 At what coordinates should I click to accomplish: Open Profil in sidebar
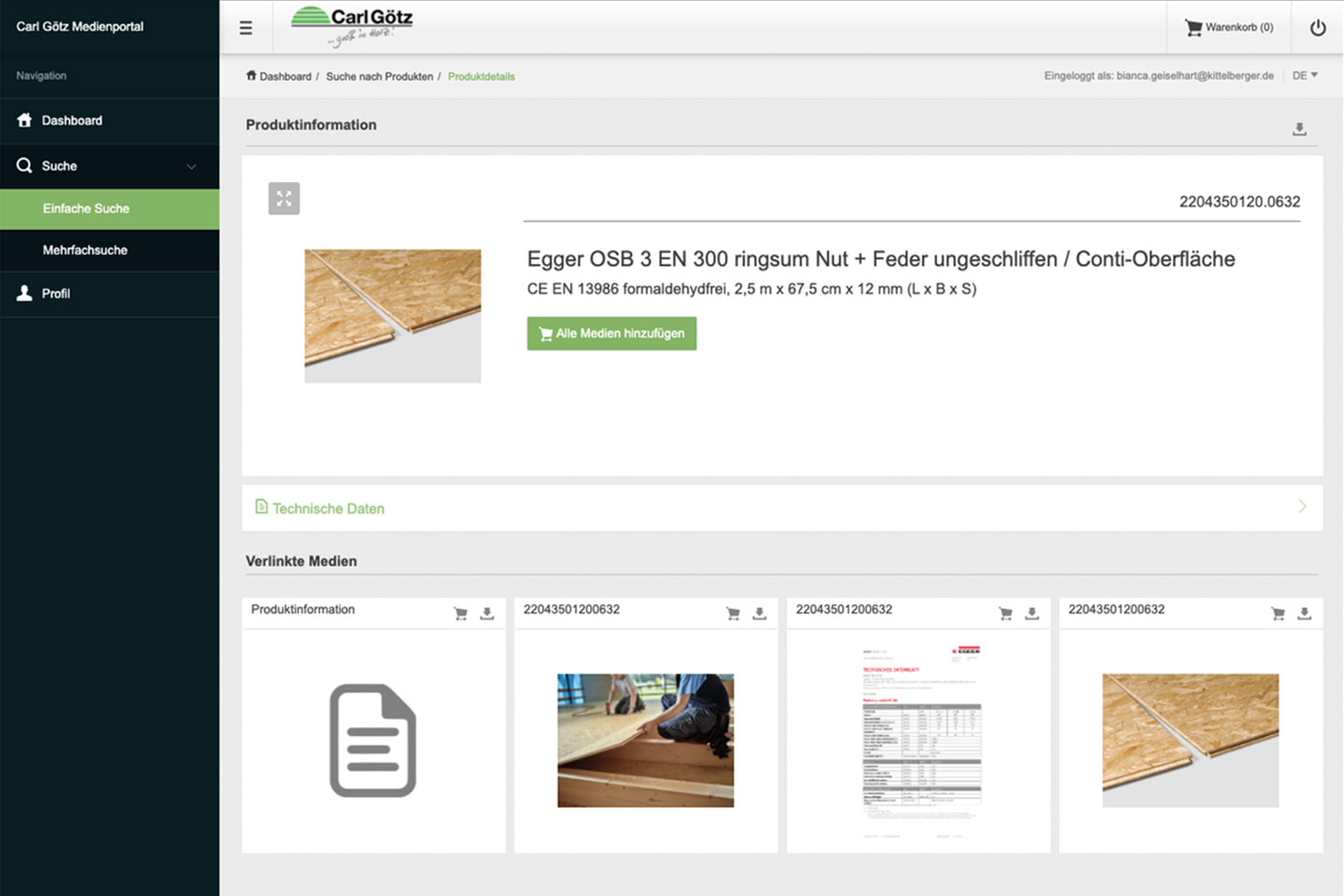click(x=109, y=293)
